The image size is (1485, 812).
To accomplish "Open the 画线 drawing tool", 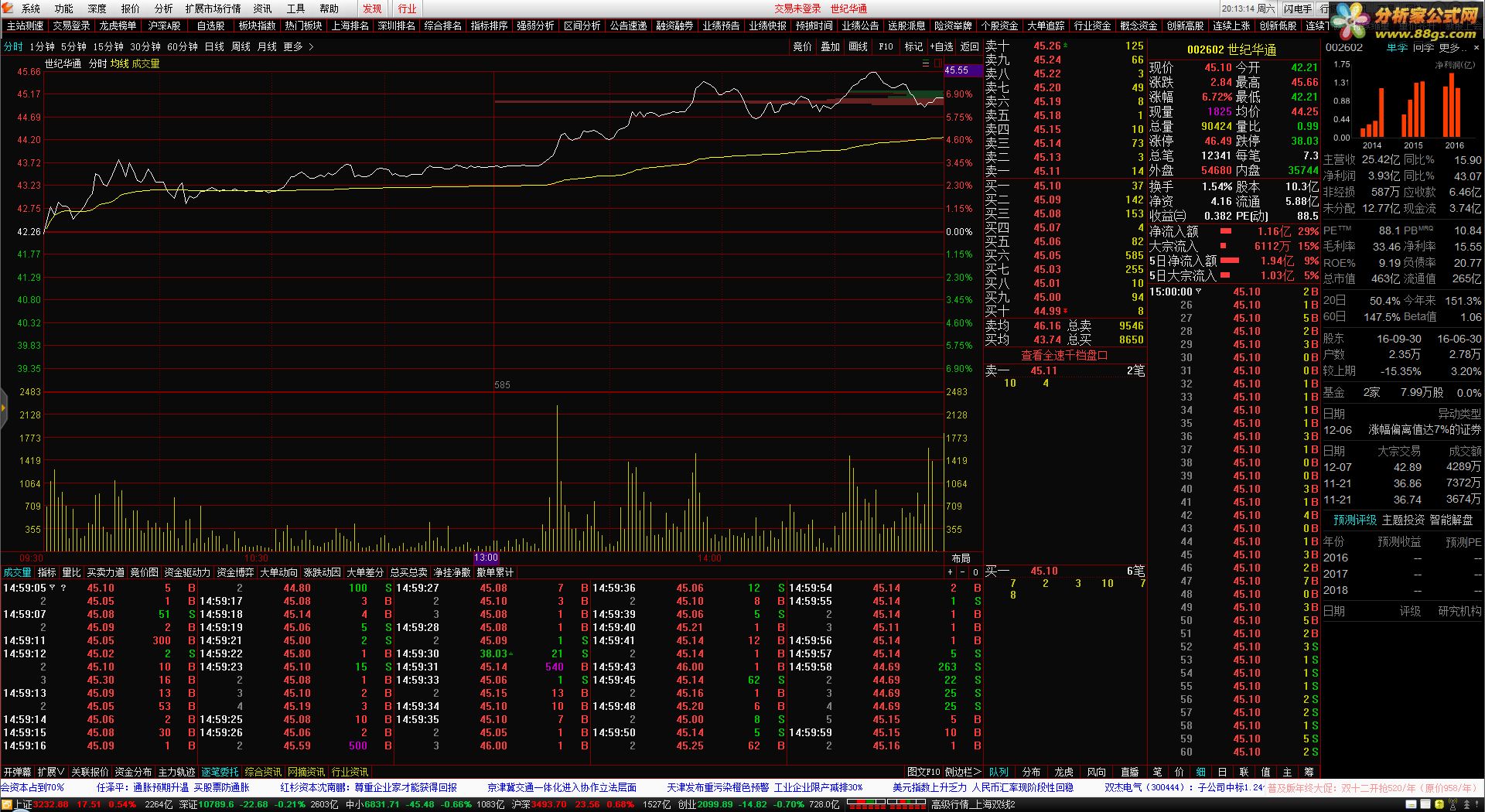I will (859, 46).
